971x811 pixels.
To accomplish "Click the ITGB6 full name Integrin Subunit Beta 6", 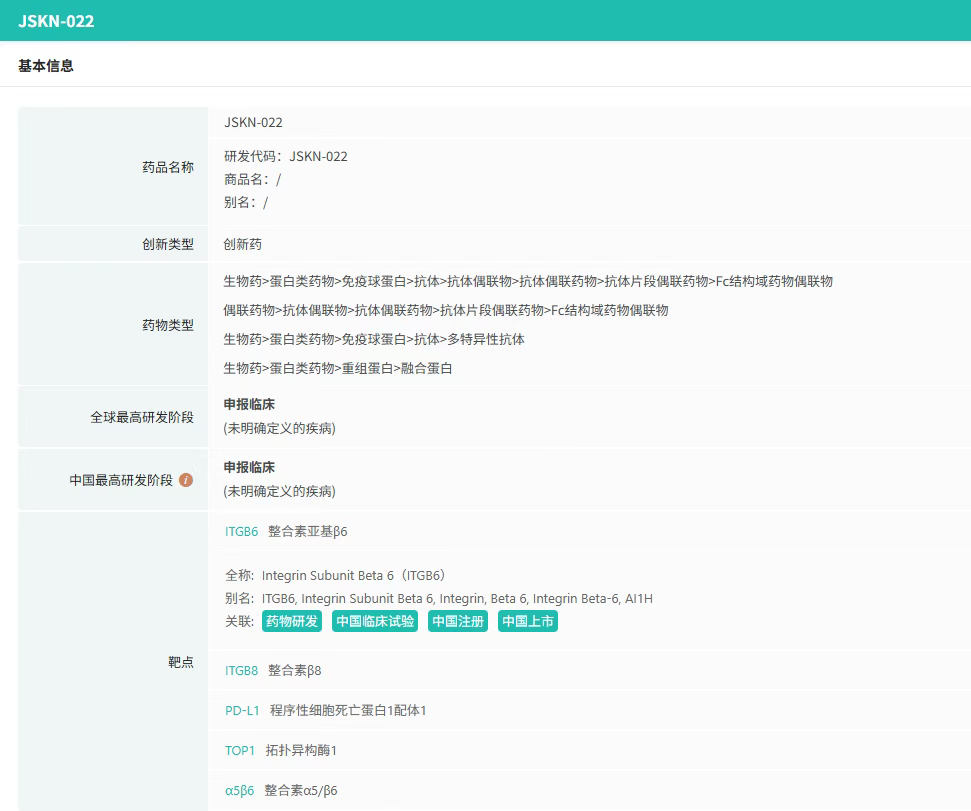I will coord(353,575).
